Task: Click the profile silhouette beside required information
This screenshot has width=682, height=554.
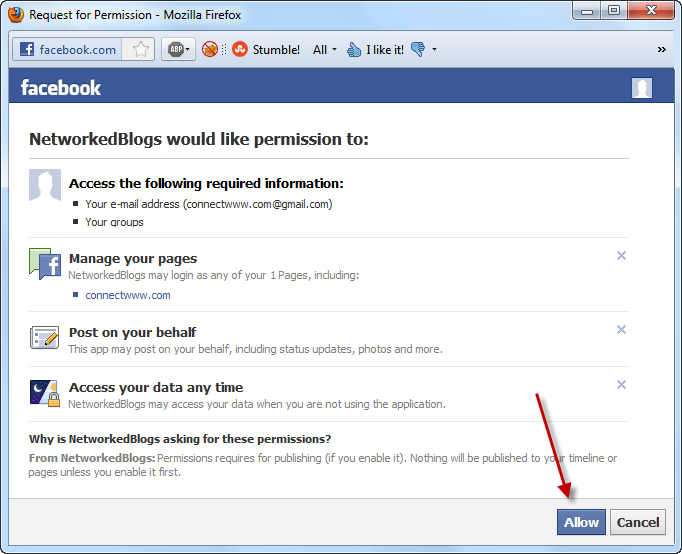Action: click(x=45, y=185)
